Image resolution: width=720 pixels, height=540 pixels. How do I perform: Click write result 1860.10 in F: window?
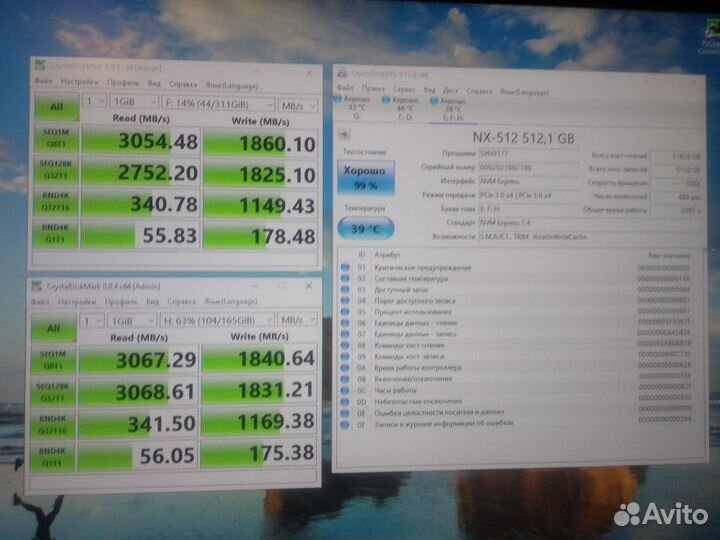coord(260,143)
